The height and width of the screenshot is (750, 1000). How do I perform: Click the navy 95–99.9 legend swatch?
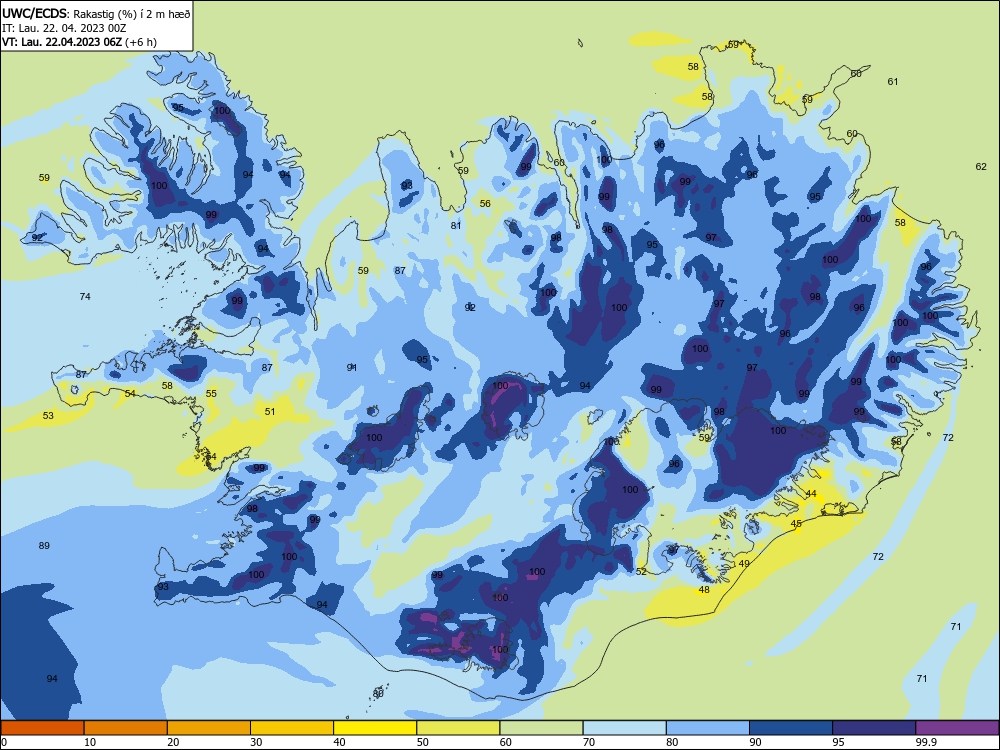[x=874, y=728]
